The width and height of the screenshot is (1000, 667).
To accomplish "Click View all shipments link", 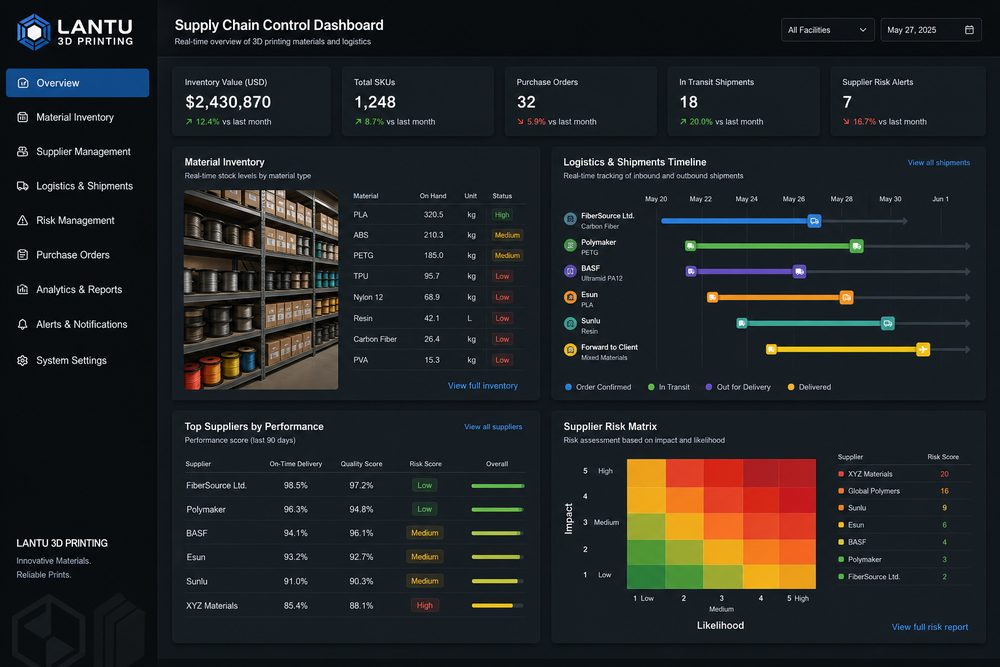I will 939,163.
